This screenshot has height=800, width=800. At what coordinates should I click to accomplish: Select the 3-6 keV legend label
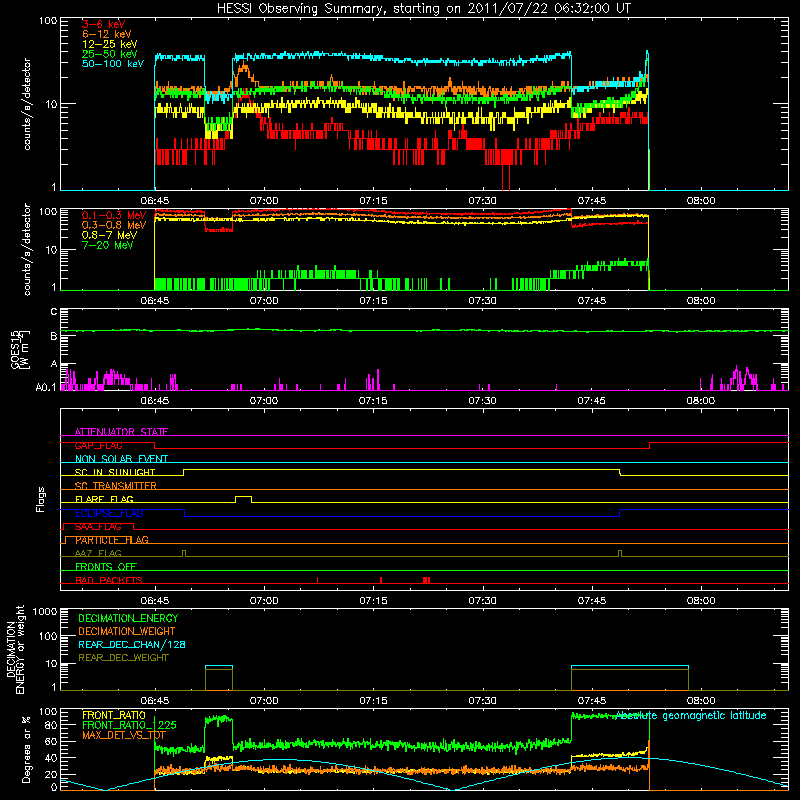coord(103,24)
